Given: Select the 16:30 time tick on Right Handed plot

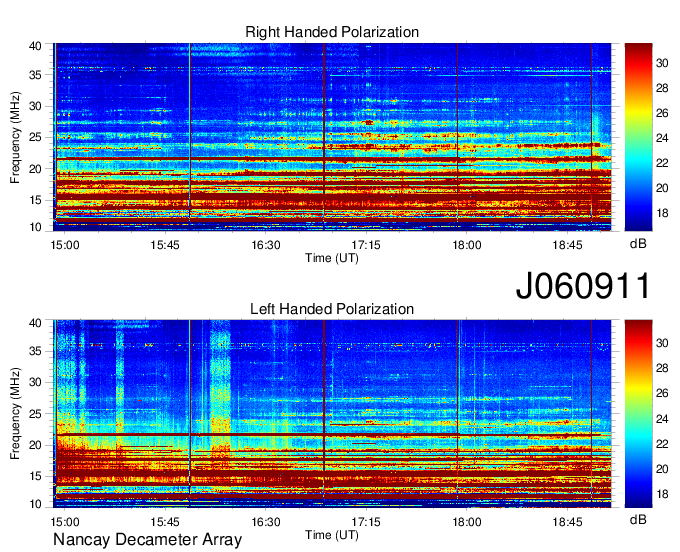Looking at the screenshot, I should [266, 245].
